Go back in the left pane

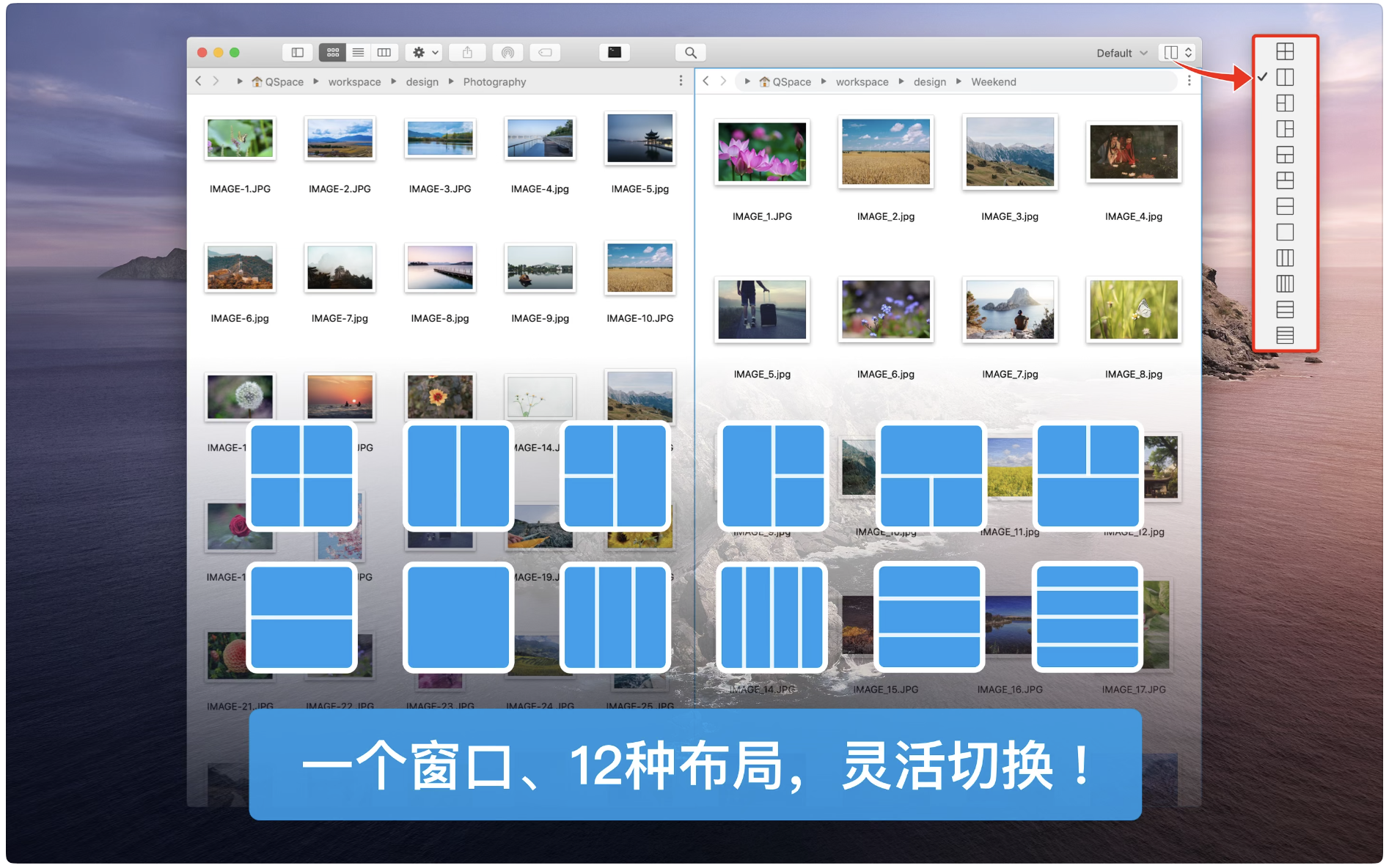coord(199,81)
